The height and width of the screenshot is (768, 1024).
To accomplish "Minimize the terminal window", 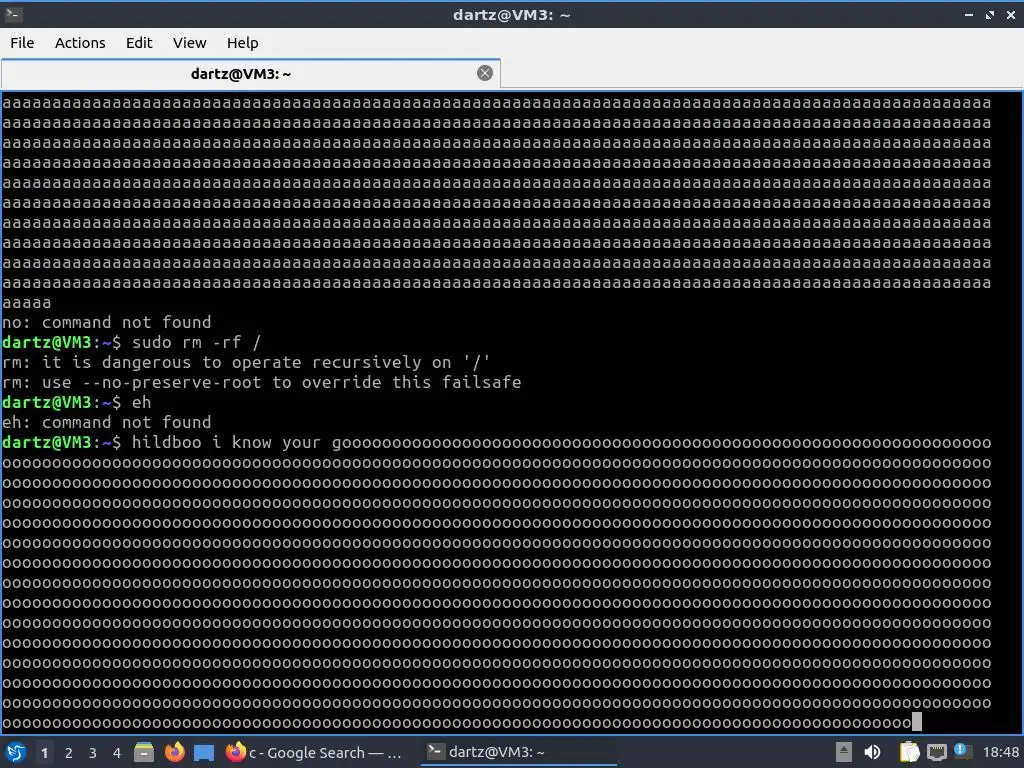I will coord(968,14).
